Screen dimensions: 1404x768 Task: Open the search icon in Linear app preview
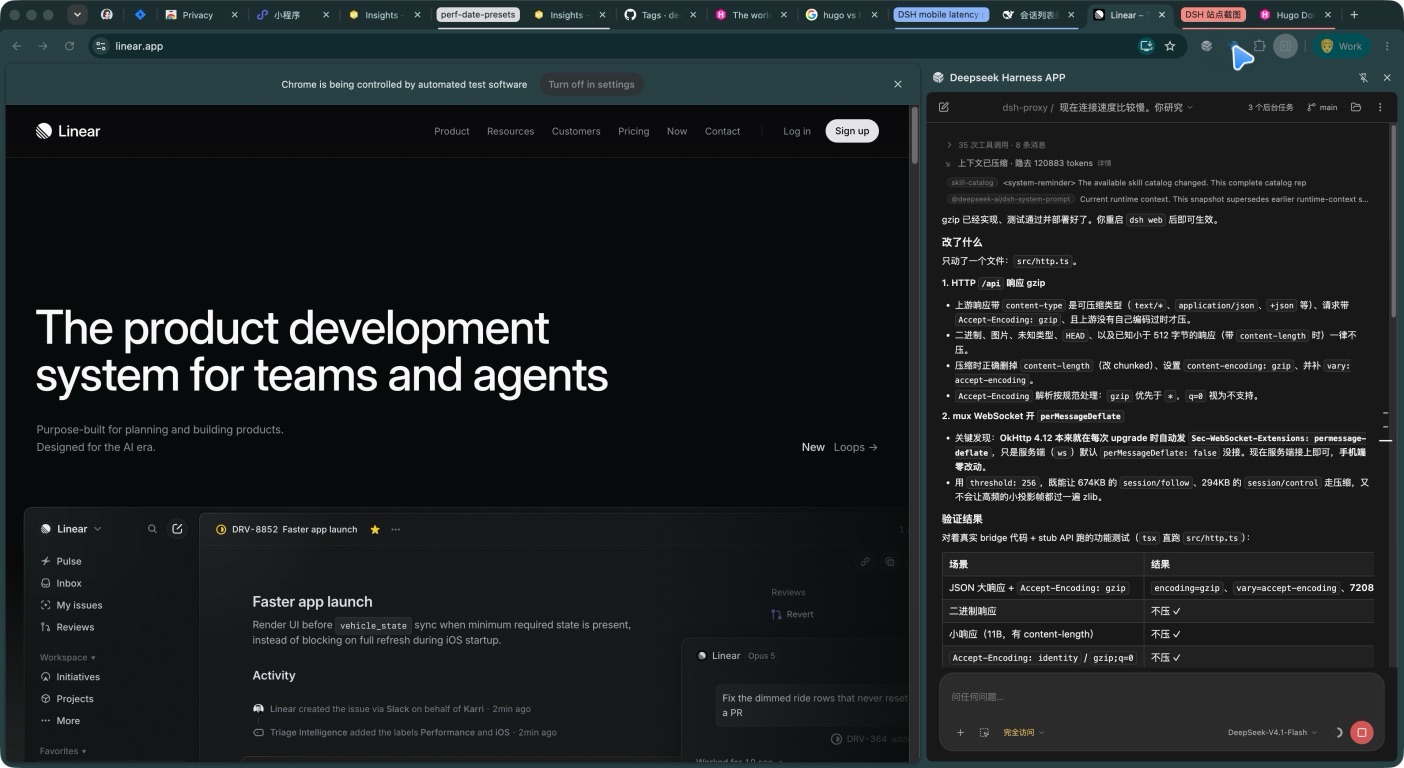[x=152, y=529]
